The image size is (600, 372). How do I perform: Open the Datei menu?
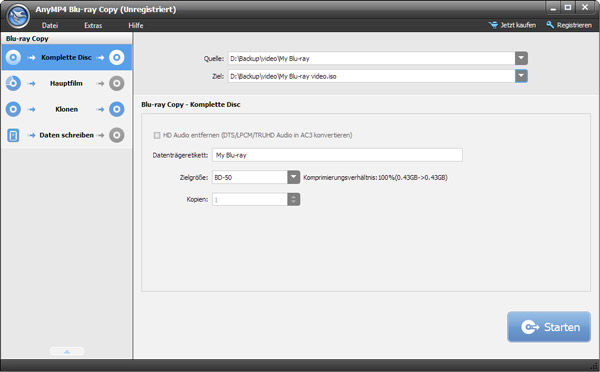coord(50,26)
